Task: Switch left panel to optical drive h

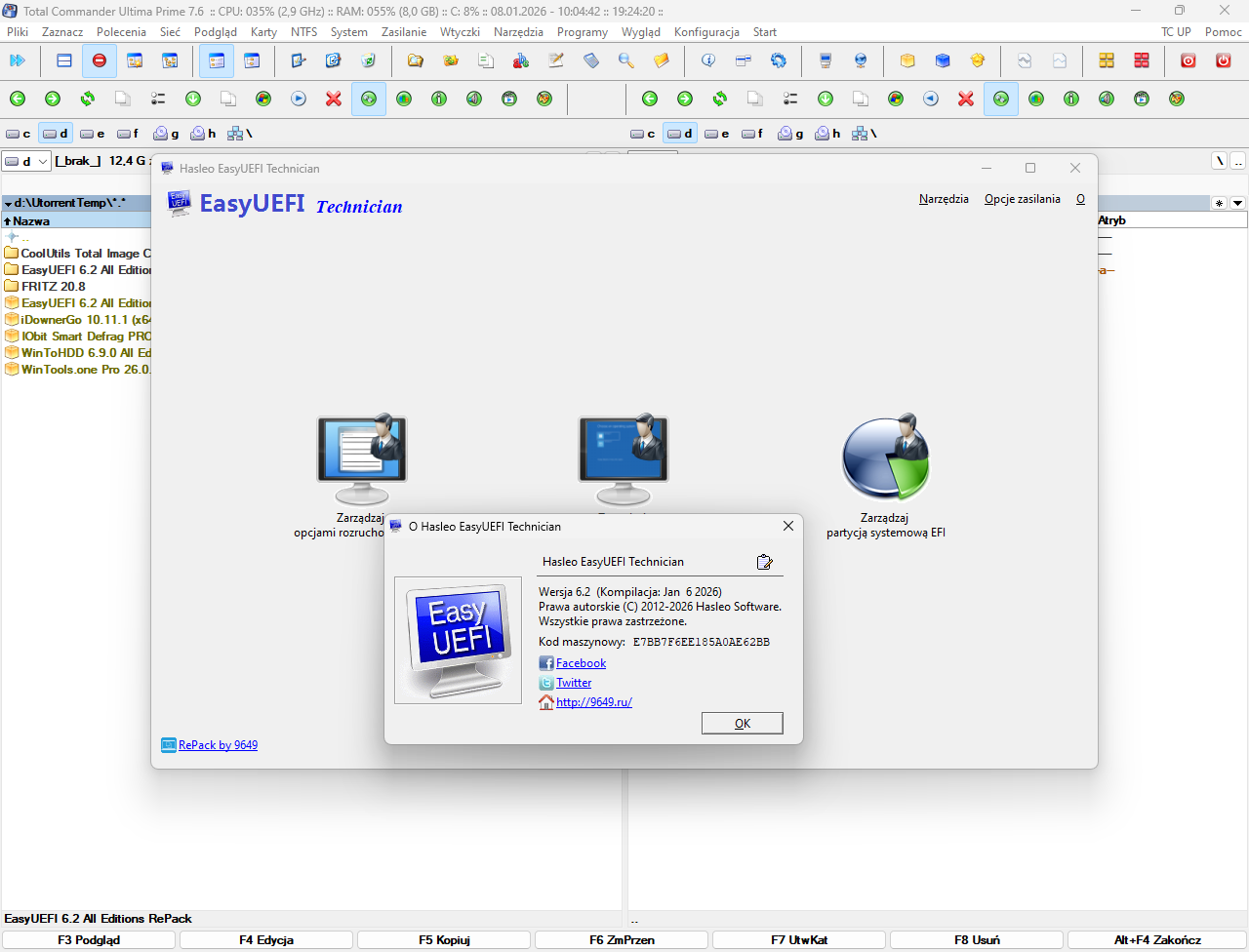Action: pos(203,134)
